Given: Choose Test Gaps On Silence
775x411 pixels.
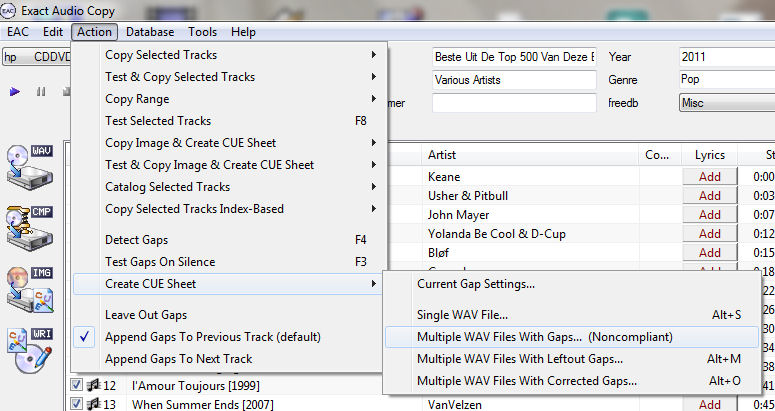Looking at the screenshot, I should [x=227, y=262].
